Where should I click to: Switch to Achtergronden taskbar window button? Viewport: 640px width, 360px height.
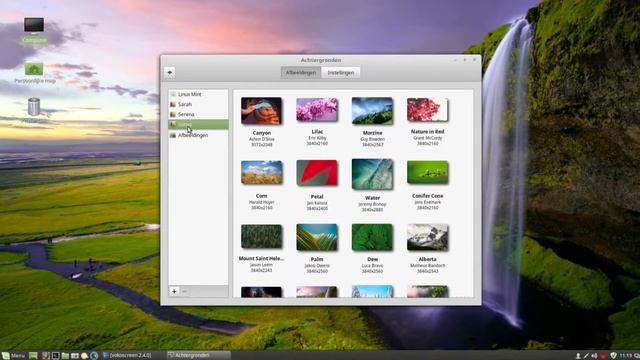point(198,356)
